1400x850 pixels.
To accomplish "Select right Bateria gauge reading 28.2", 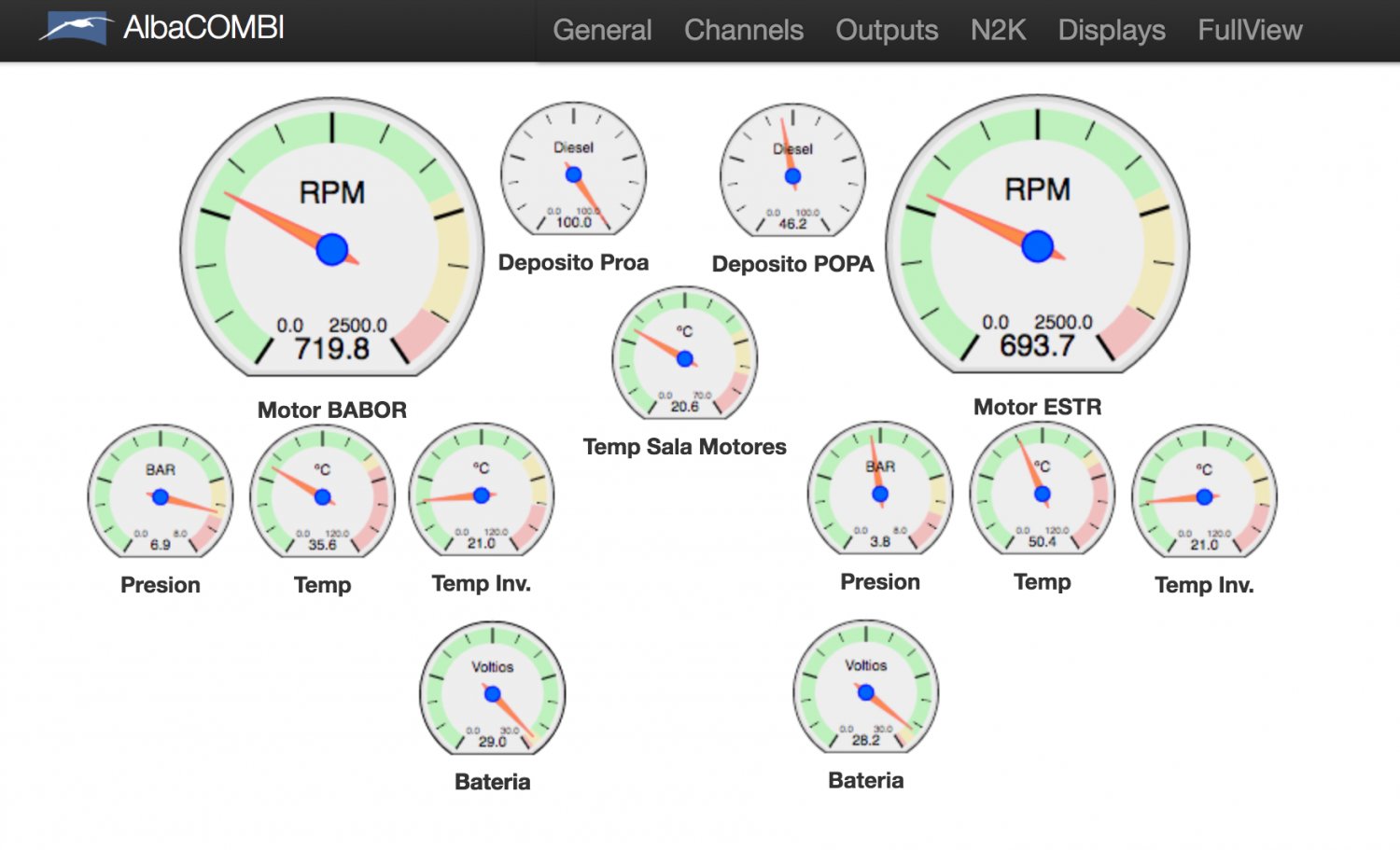I will click(865, 688).
